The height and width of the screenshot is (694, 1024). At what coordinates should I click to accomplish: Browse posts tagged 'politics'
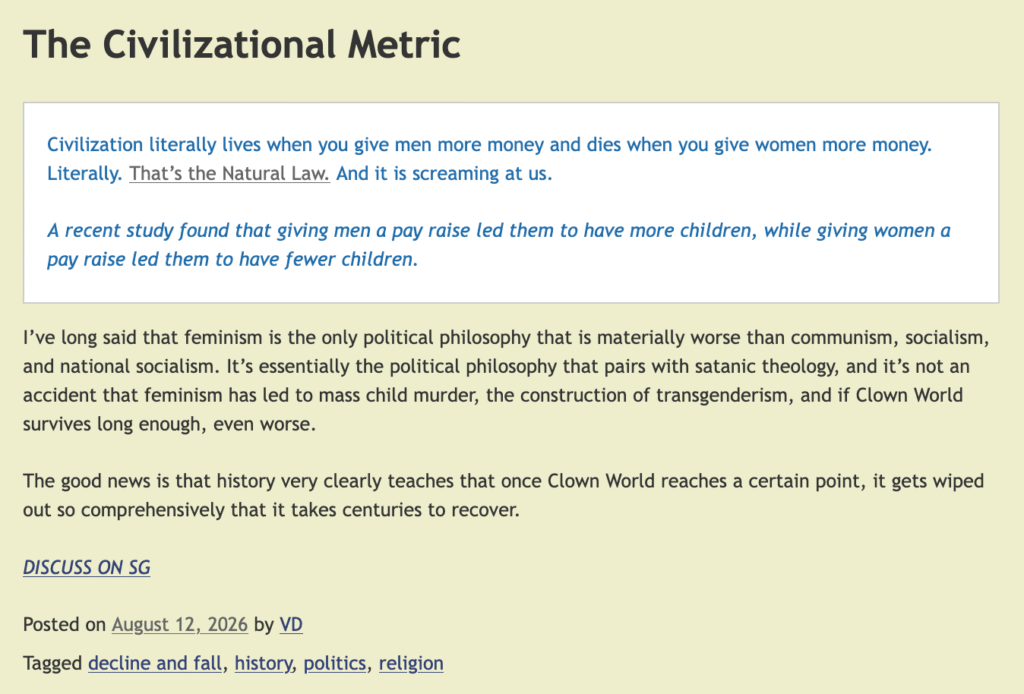pyautogui.click(x=335, y=663)
